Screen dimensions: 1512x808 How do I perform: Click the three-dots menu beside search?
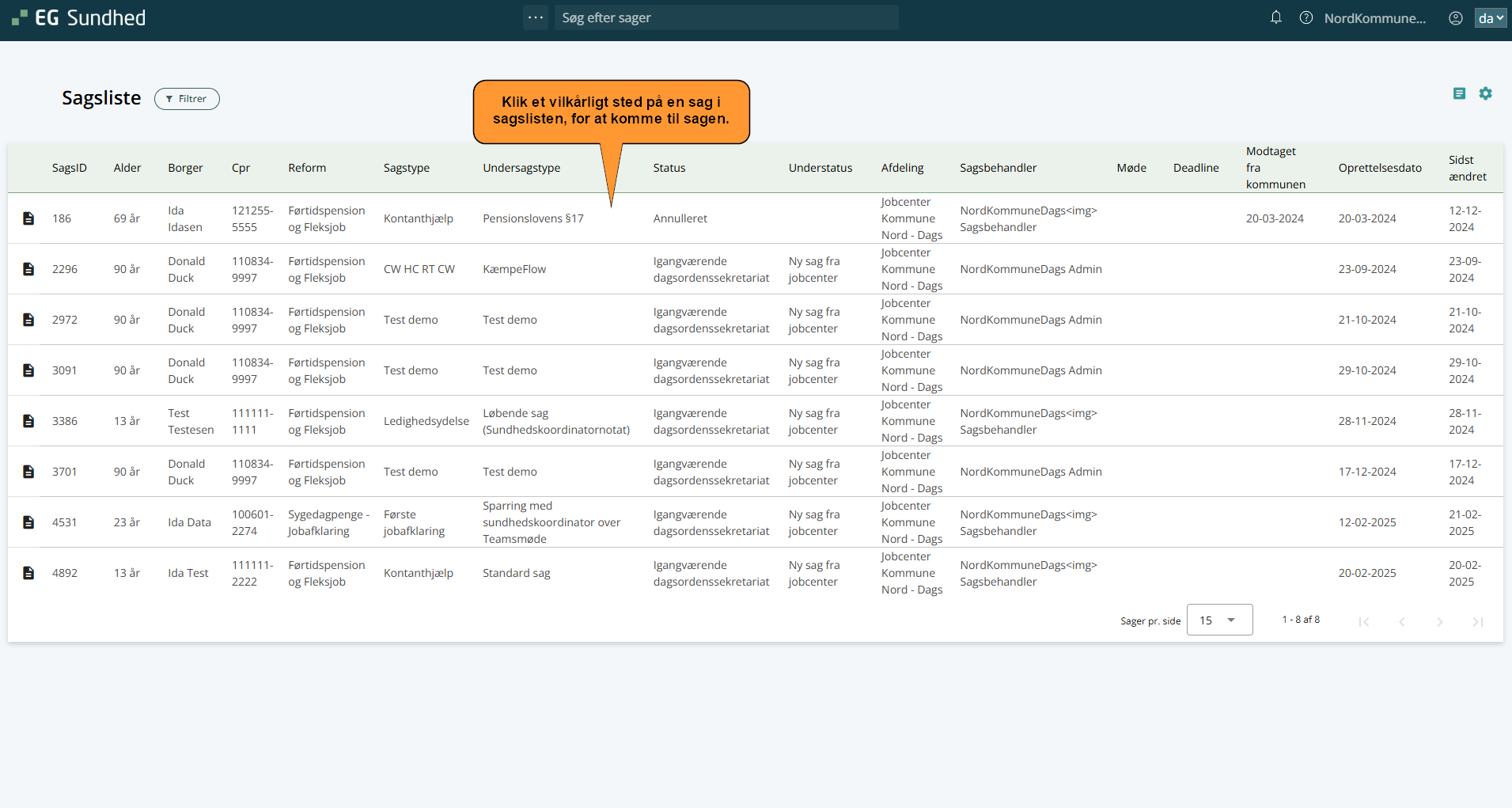536,17
